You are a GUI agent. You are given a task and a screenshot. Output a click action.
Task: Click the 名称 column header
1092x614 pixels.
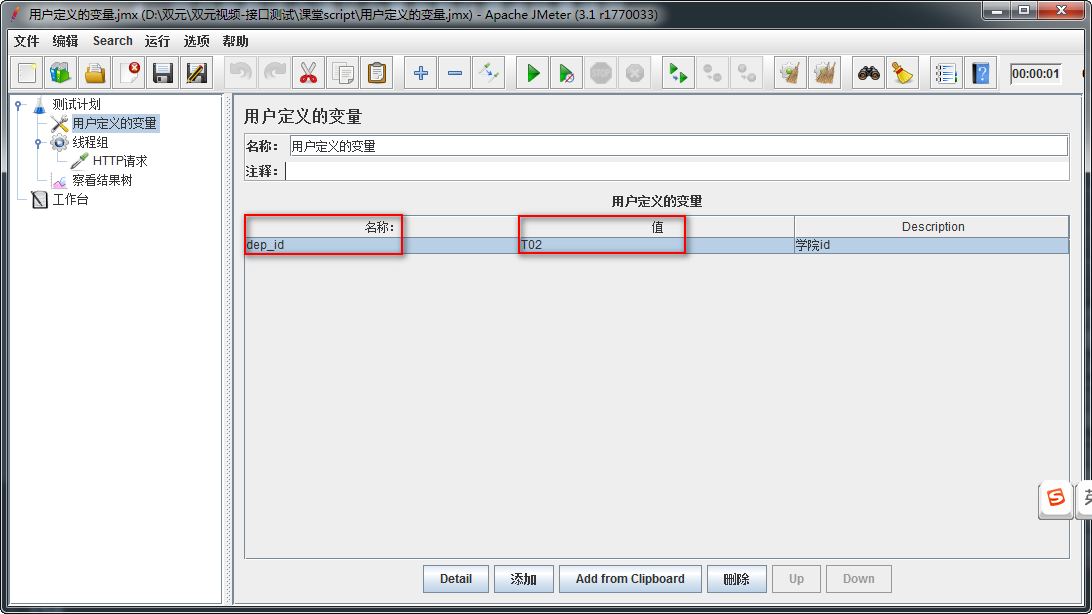[382, 227]
